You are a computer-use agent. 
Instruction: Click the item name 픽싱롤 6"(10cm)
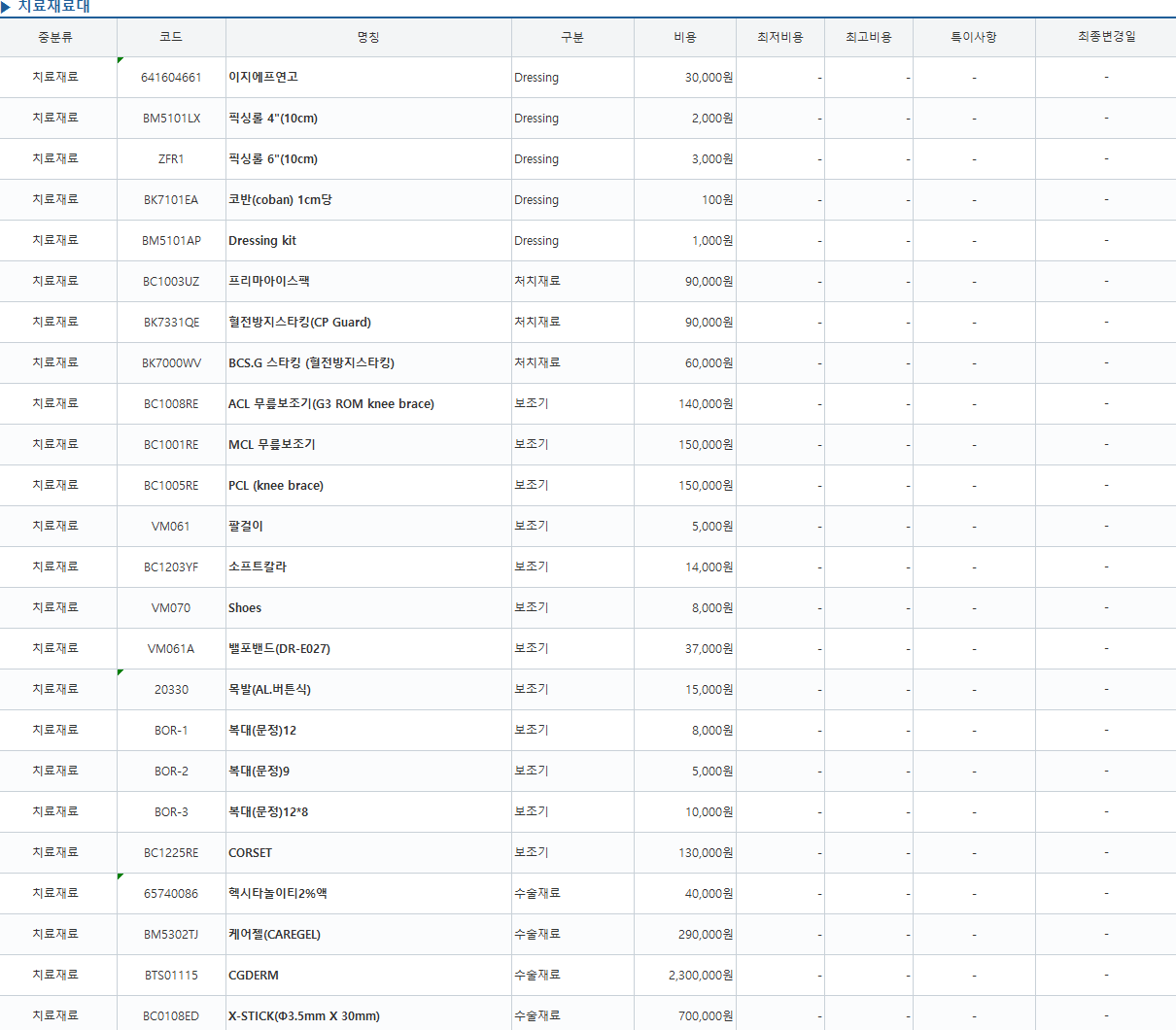point(273,158)
